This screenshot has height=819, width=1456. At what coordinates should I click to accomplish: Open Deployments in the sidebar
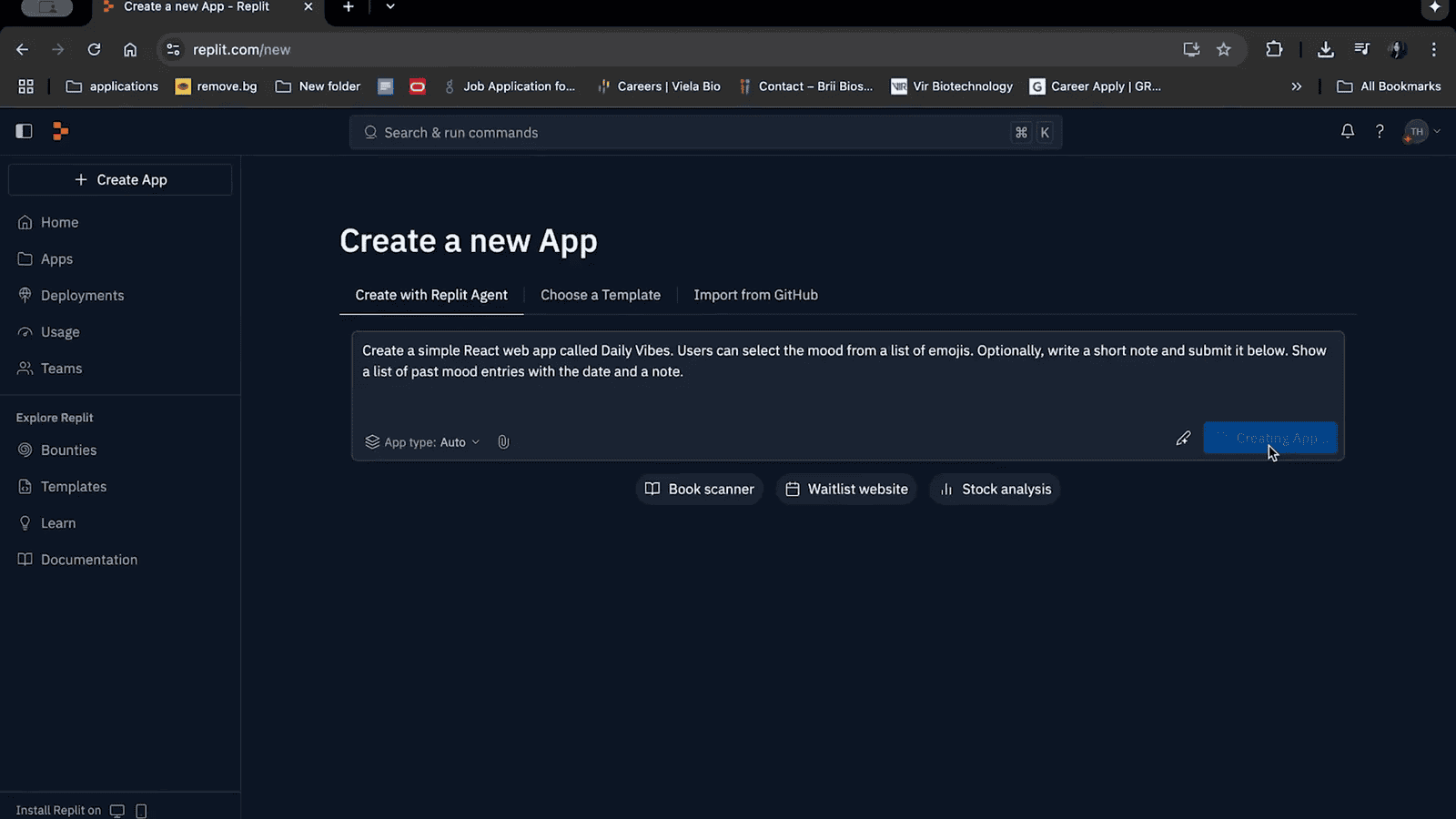[82, 296]
